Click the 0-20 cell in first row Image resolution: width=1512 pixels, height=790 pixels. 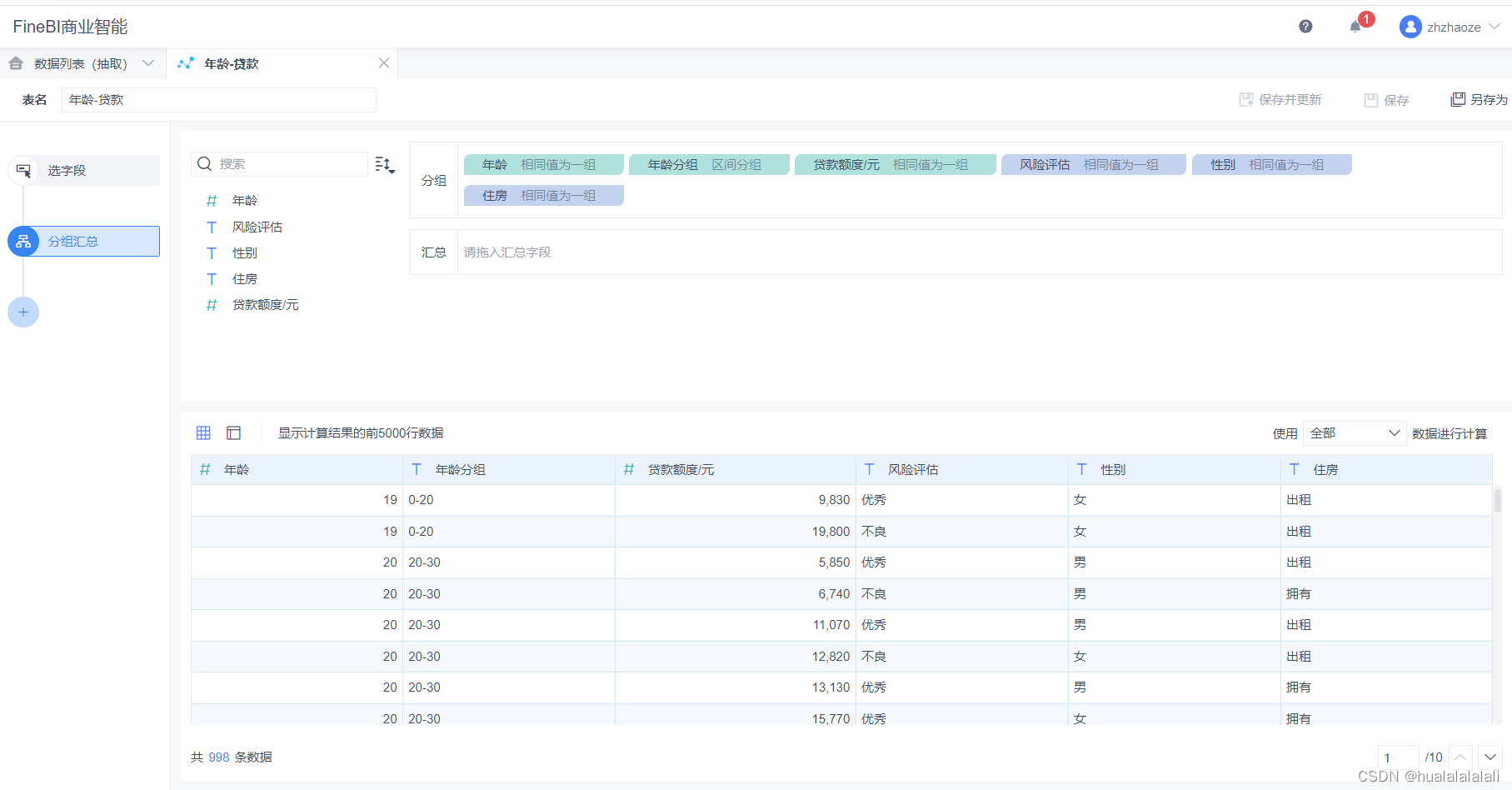pyautogui.click(x=509, y=500)
